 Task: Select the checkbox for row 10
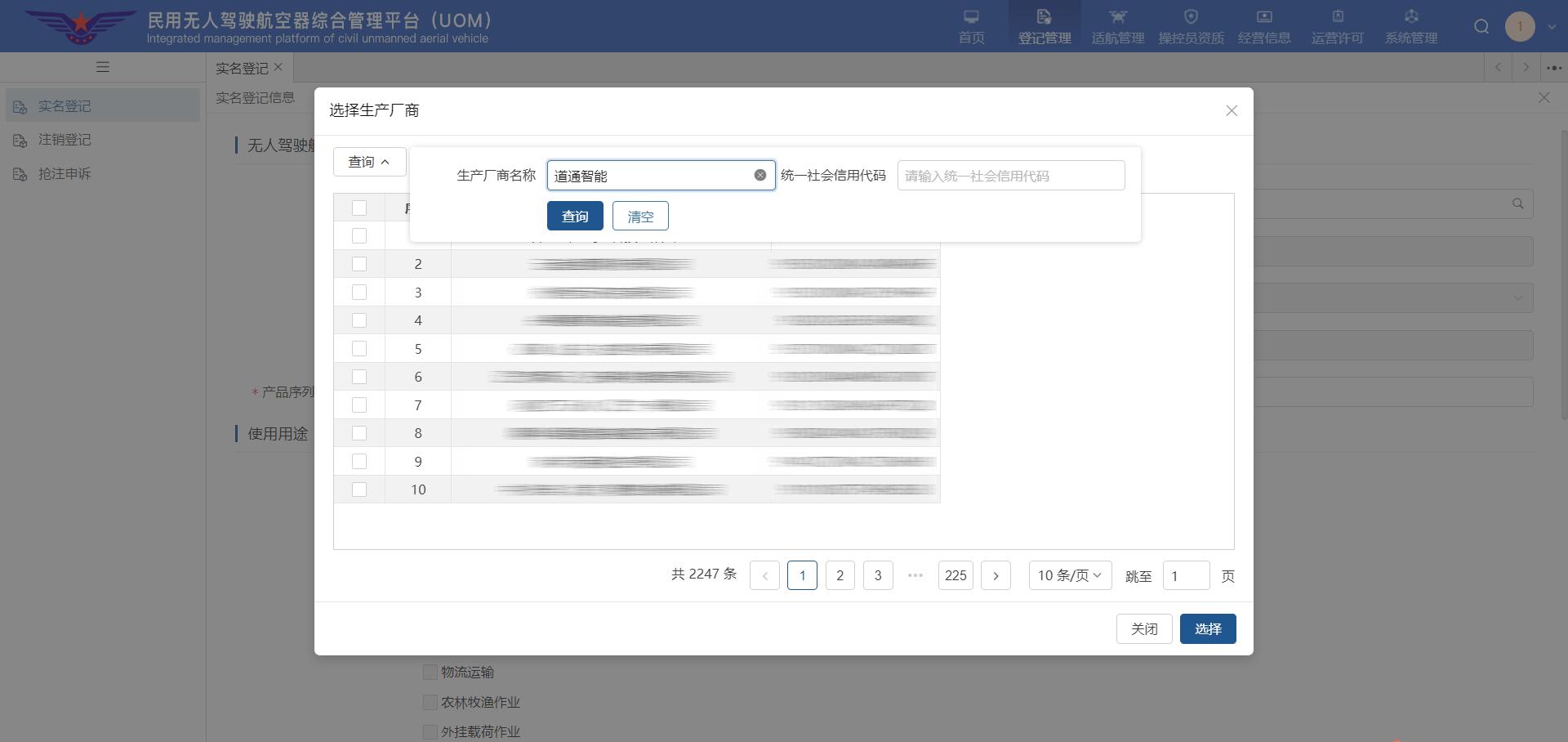click(x=359, y=489)
